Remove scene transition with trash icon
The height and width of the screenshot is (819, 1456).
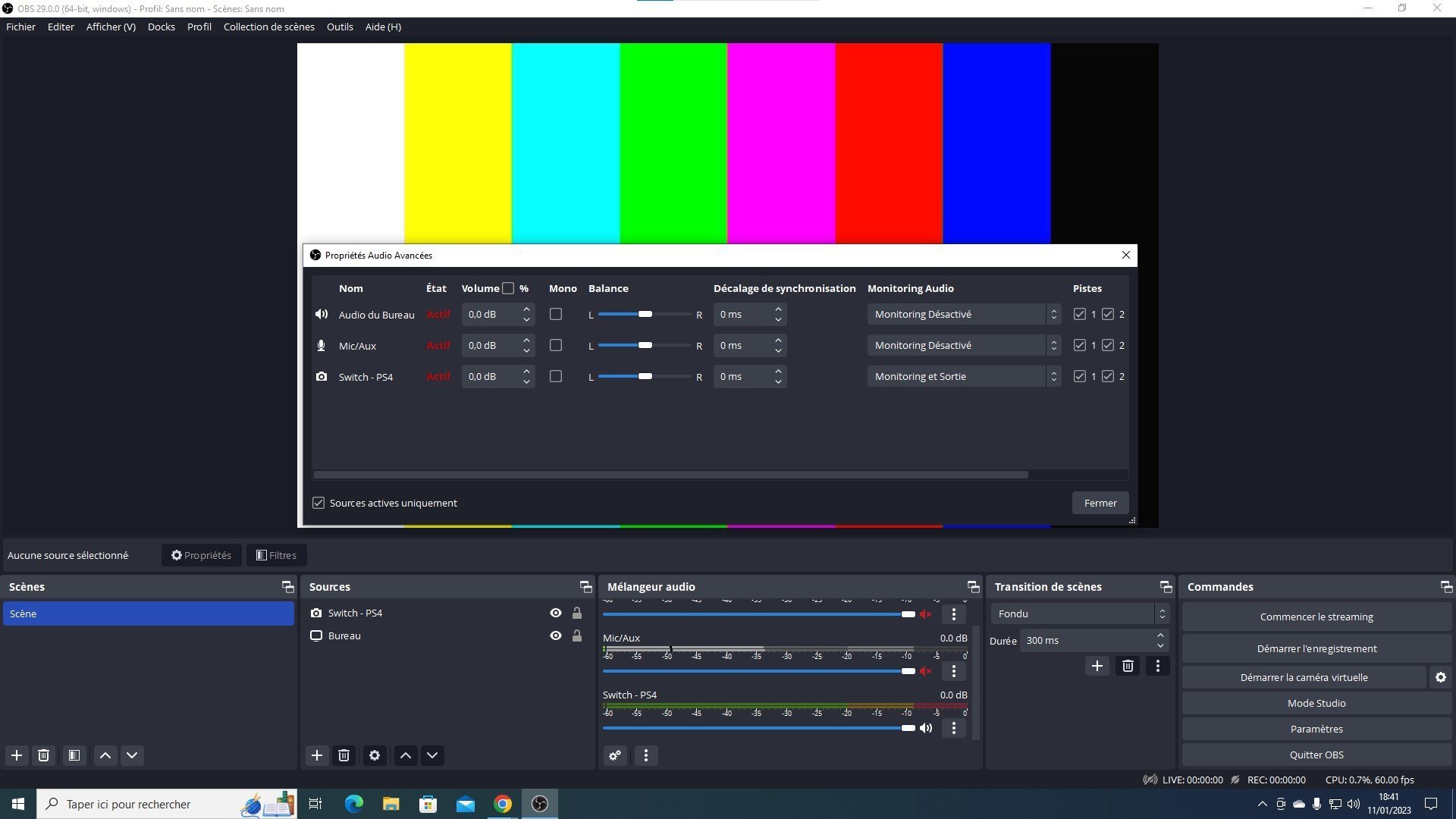(x=1128, y=666)
